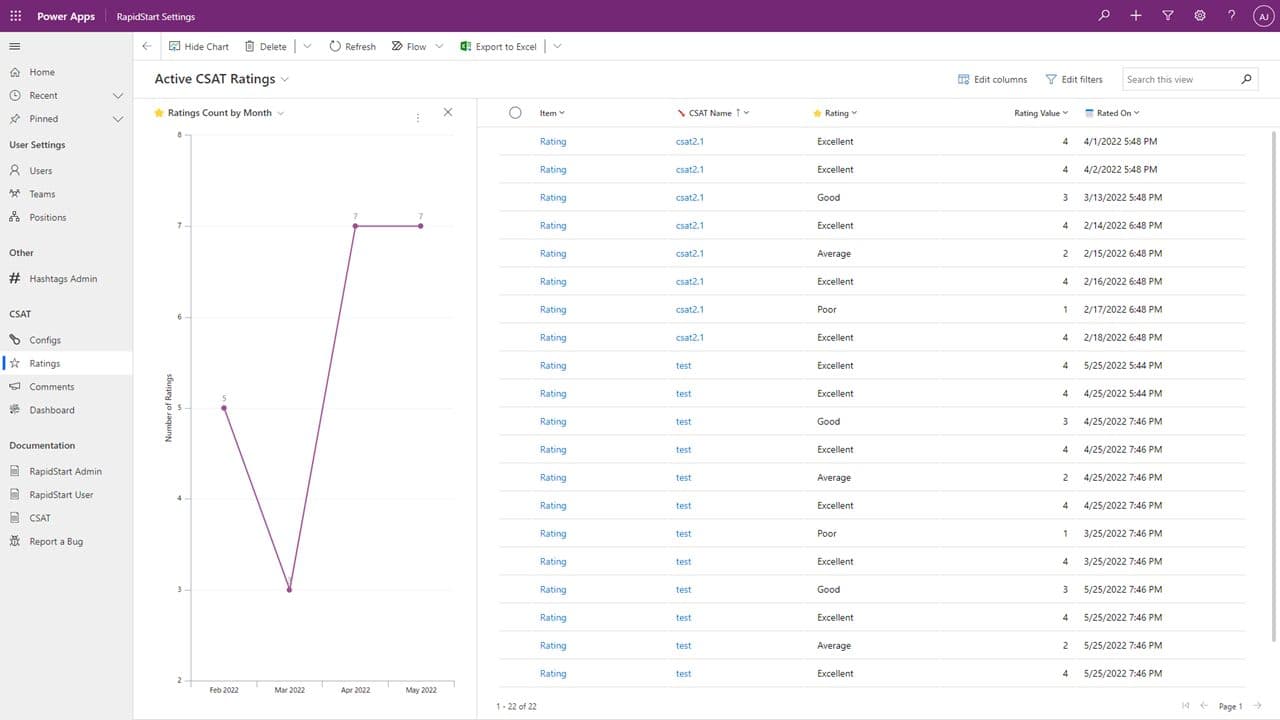Screen dimensions: 1280x720
Task: Click the help question mark icon
Action: 1231,16
